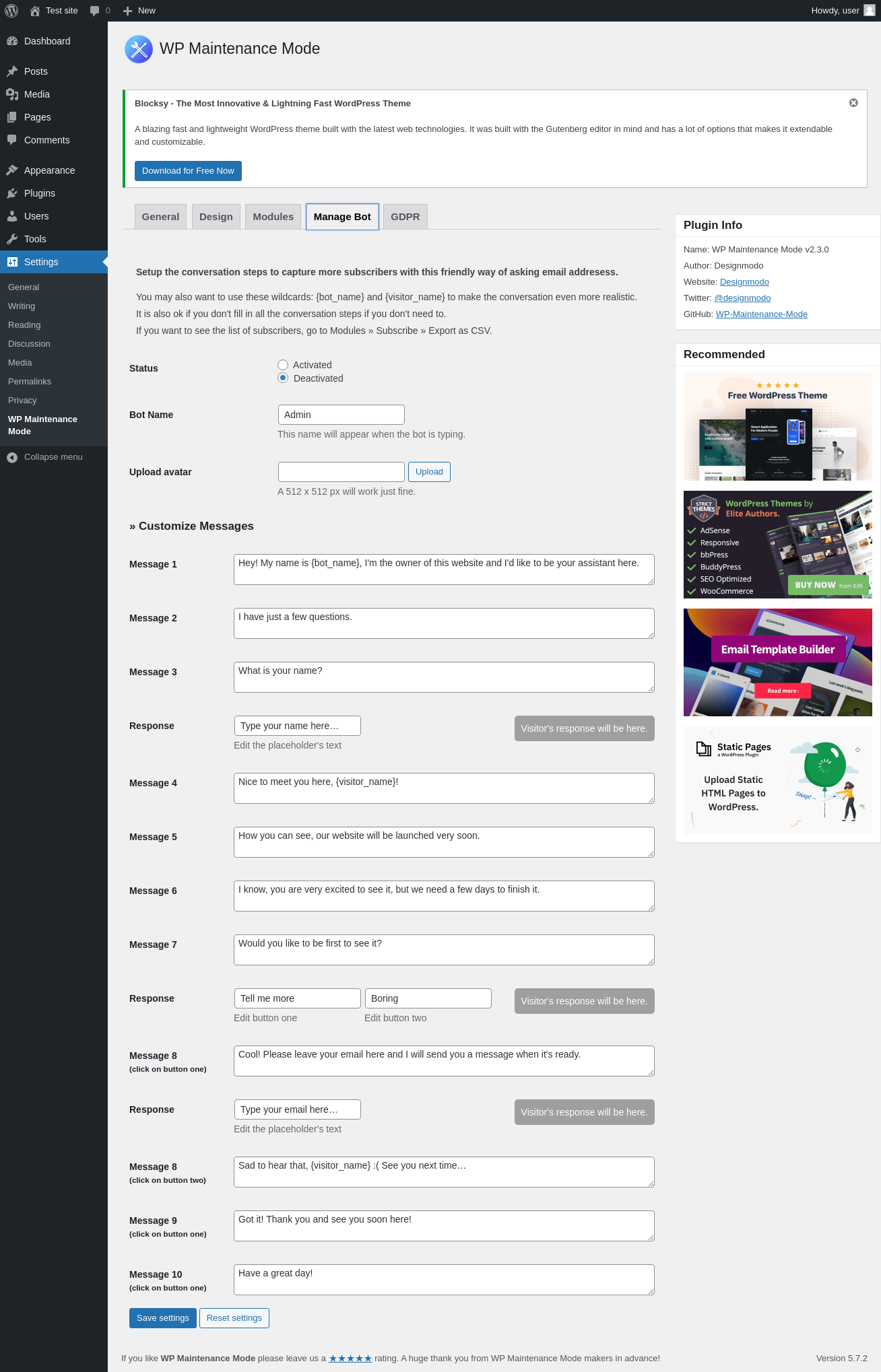
Task: Select the Activated status radio button
Action: (283, 365)
